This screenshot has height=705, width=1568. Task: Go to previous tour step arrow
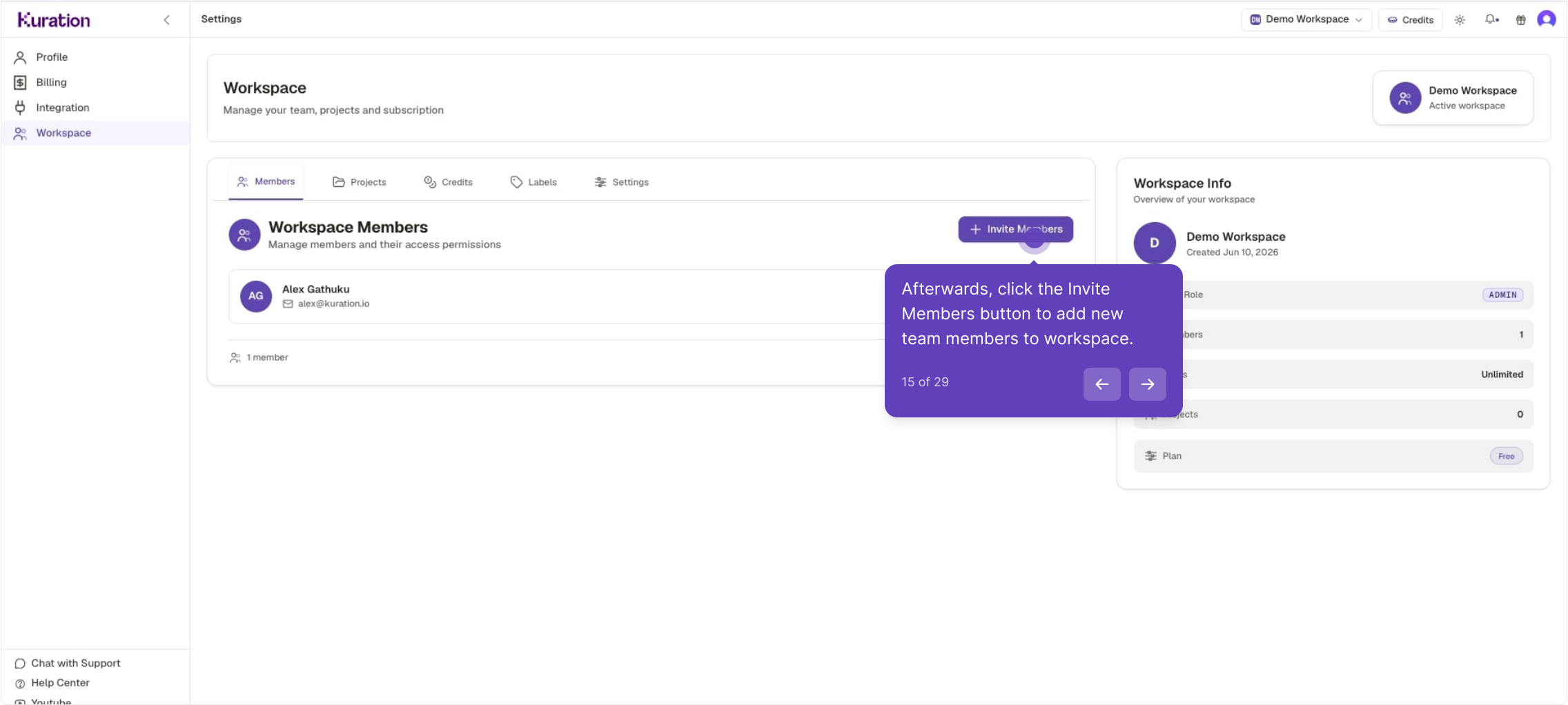click(x=1101, y=384)
